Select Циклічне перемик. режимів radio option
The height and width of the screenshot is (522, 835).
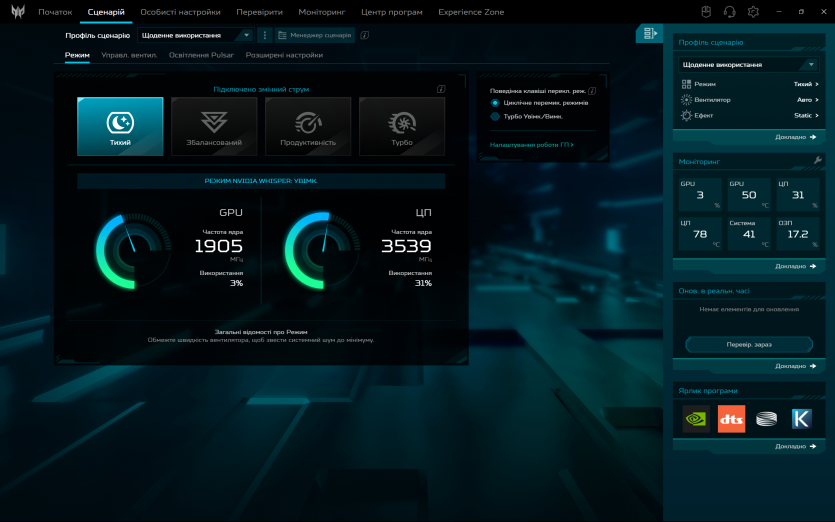click(495, 103)
